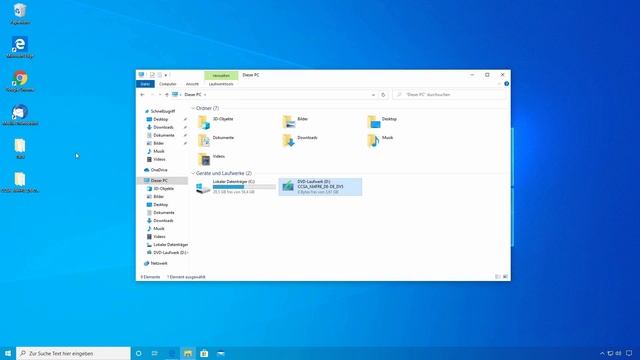The width and height of the screenshot is (640, 360).
Task: Open the Musik folder in main pane
Action: (373, 140)
